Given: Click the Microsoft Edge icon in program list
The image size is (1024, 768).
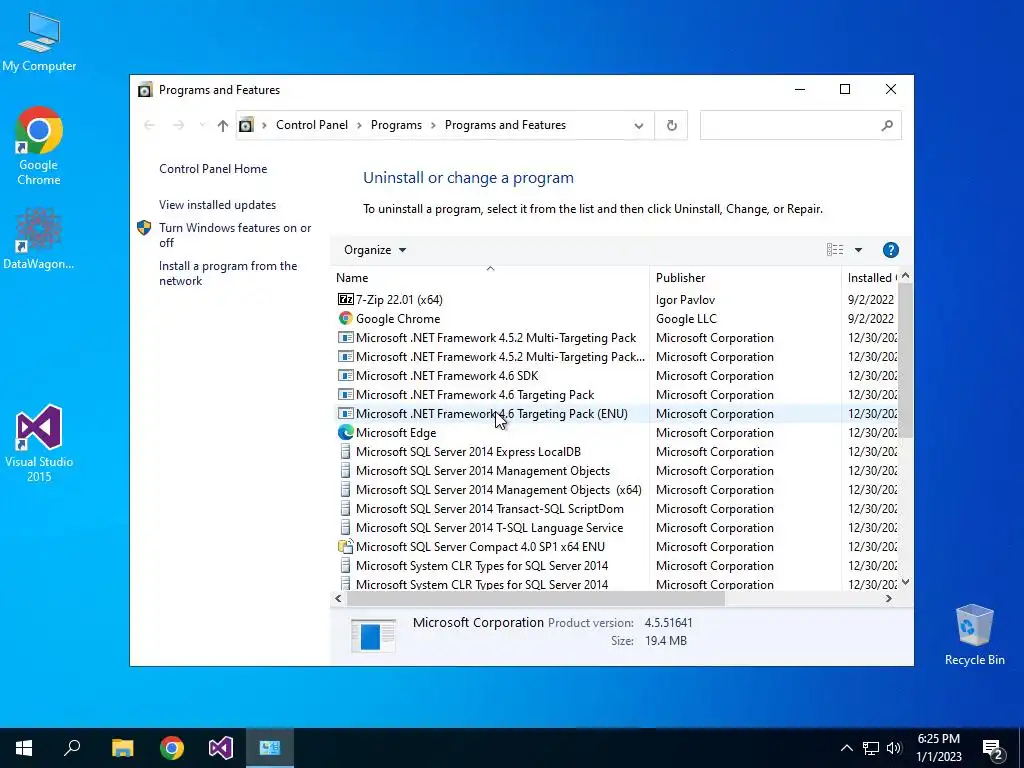Looking at the screenshot, I should point(345,432).
